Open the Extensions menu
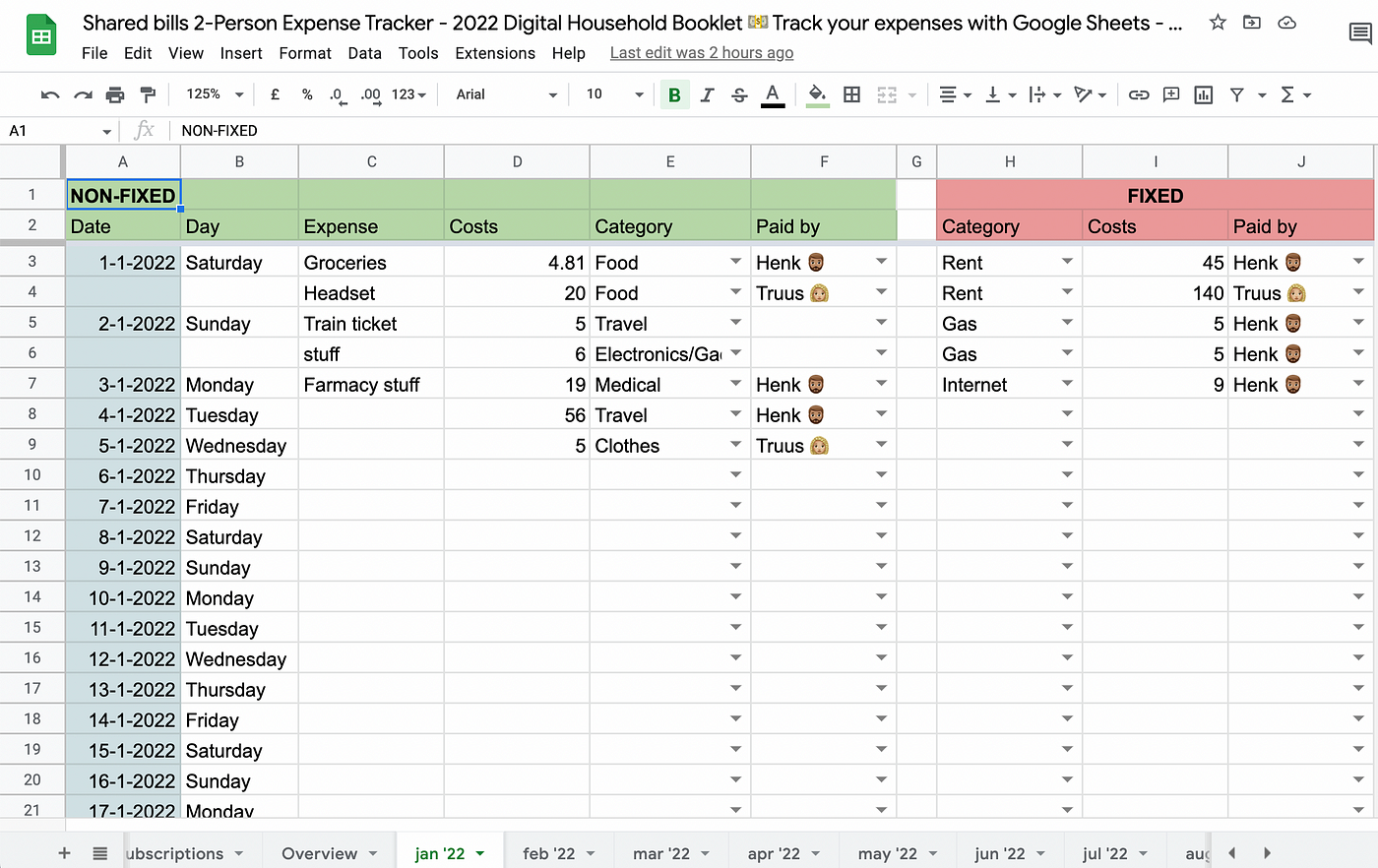Screen dimensions: 1378x868 coord(495,53)
